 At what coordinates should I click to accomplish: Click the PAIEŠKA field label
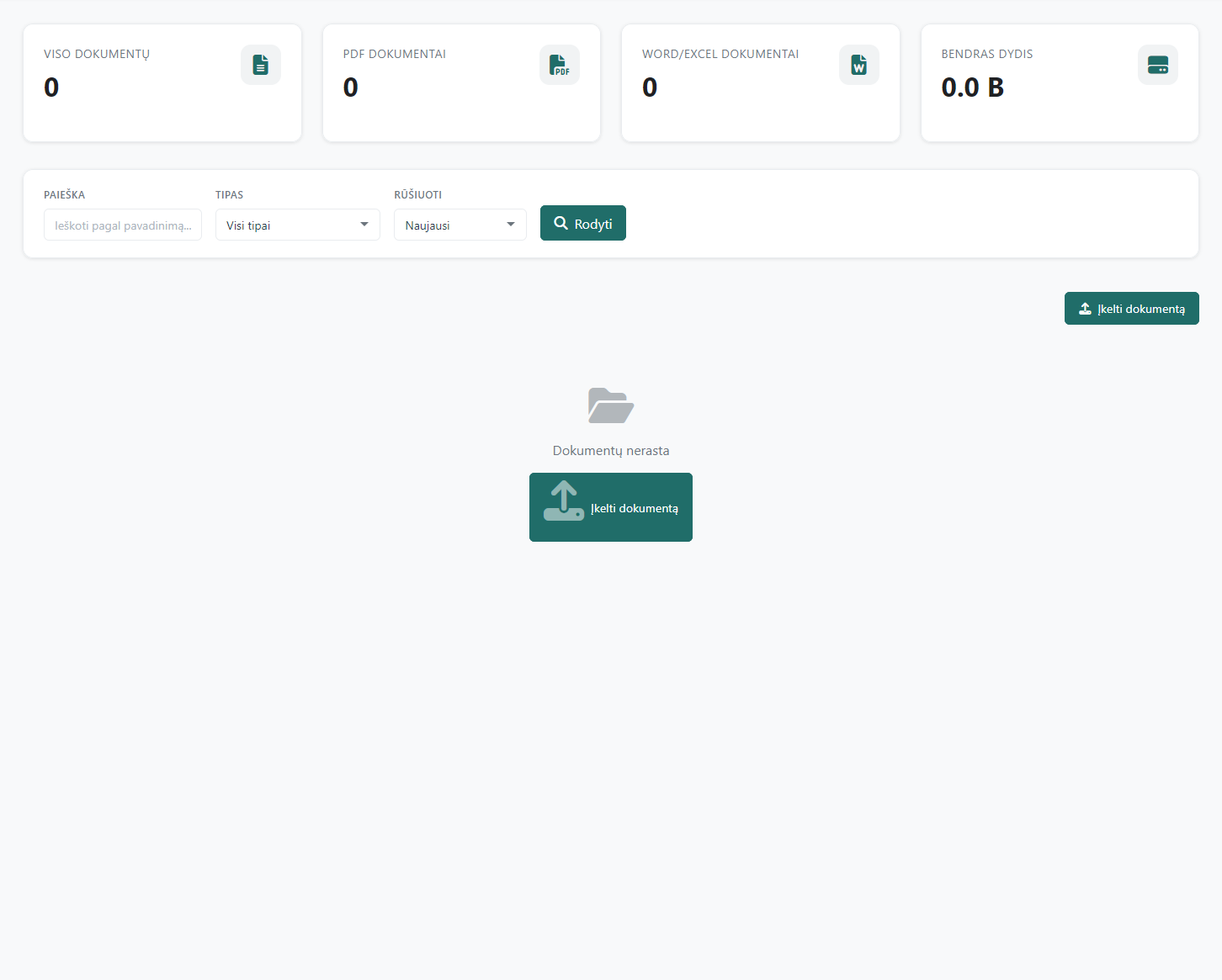(65, 194)
